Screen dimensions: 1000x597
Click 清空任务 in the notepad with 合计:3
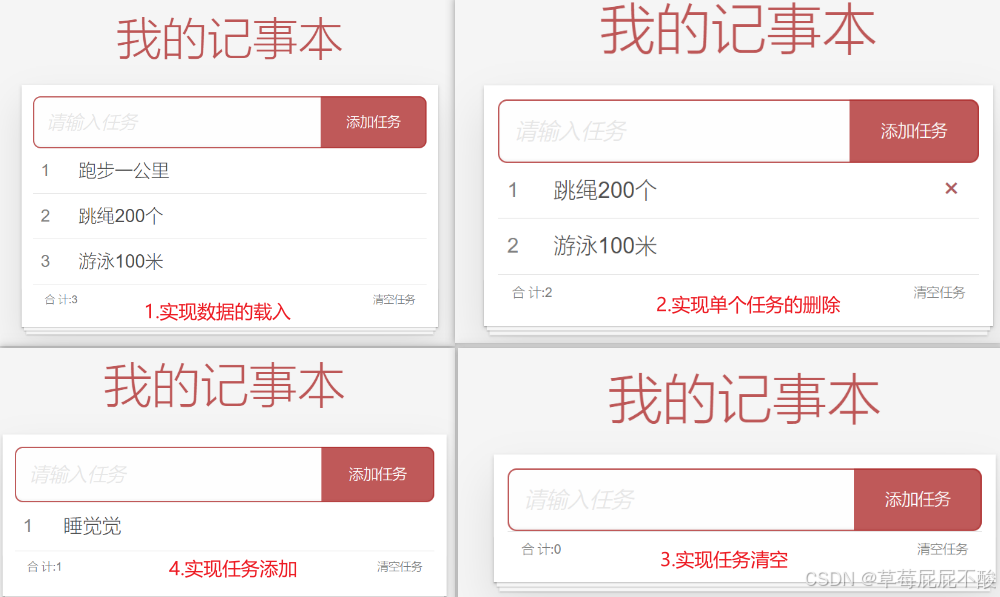394,299
